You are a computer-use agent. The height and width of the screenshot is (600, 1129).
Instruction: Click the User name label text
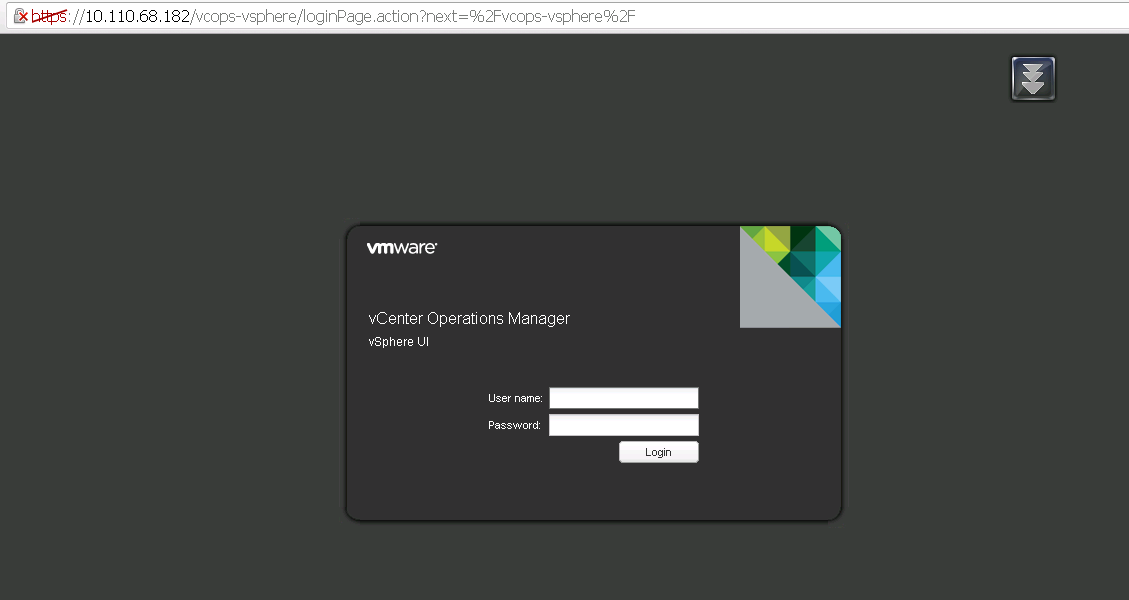tap(514, 397)
